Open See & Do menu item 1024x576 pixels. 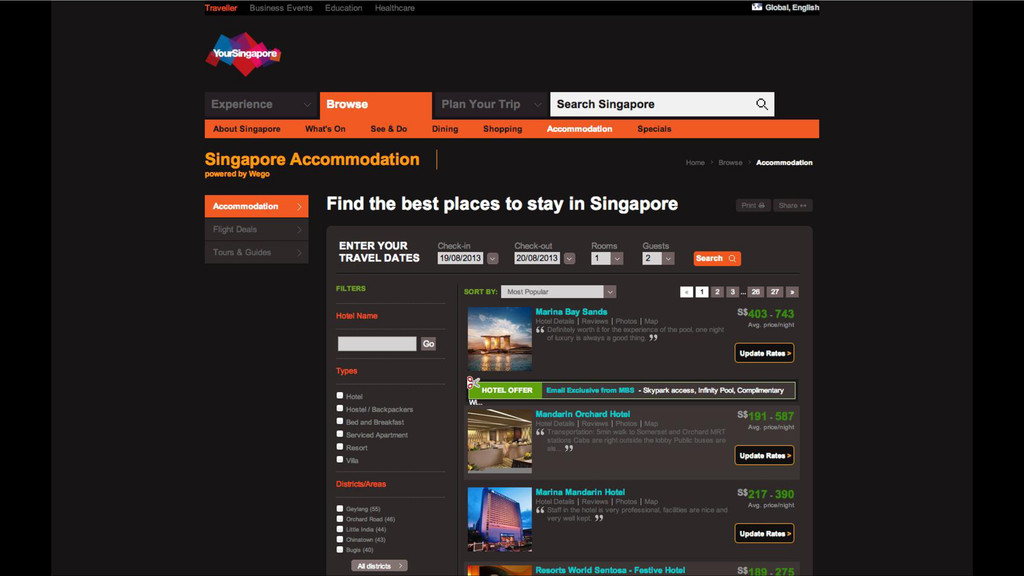coord(389,129)
